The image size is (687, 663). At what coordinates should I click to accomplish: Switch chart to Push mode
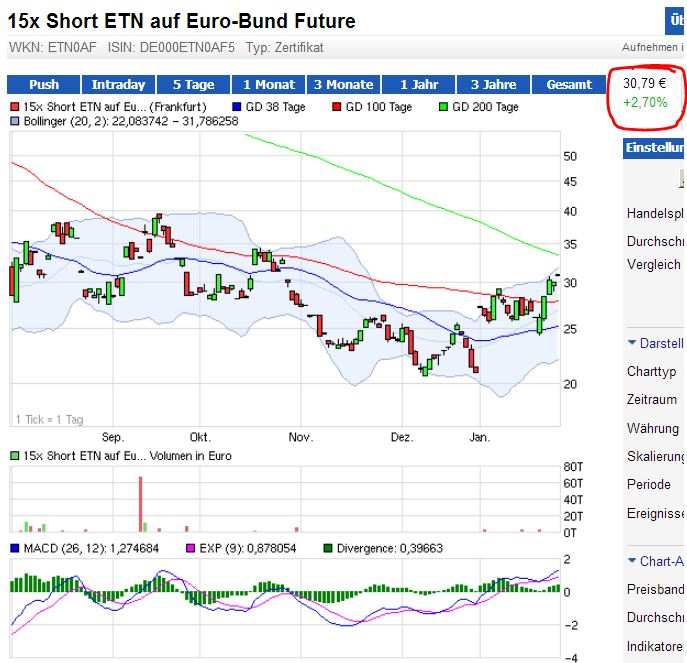coord(43,85)
